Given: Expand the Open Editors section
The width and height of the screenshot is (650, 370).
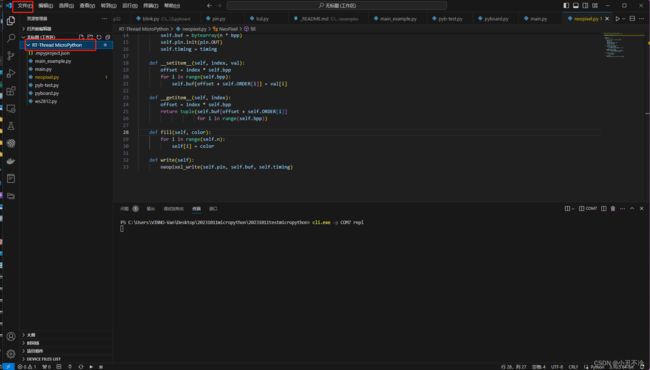Looking at the screenshot, I should point(66,29).
